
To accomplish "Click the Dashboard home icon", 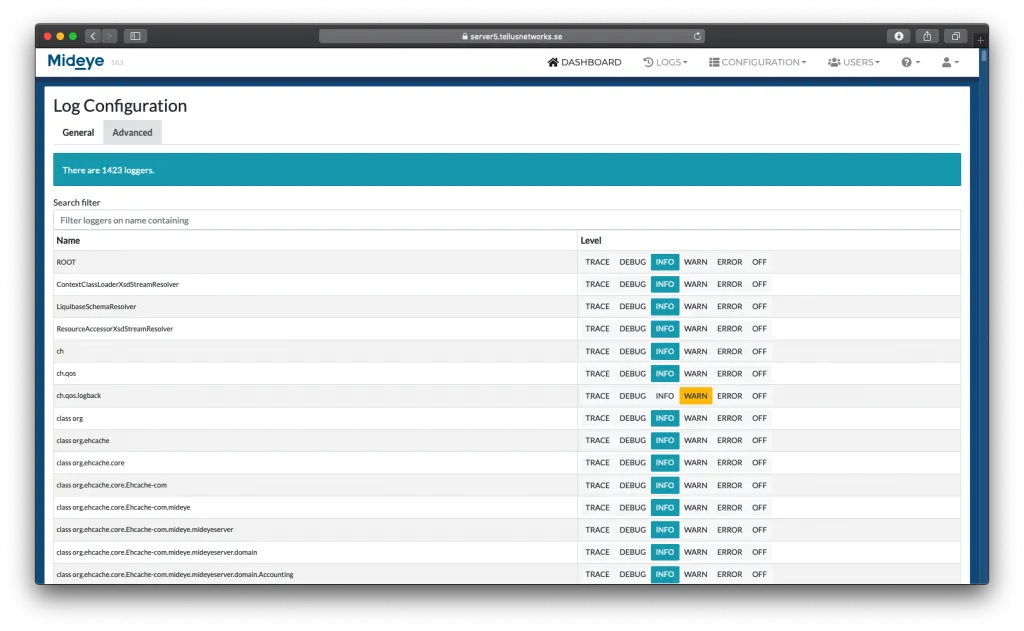I will pos(551,61).
